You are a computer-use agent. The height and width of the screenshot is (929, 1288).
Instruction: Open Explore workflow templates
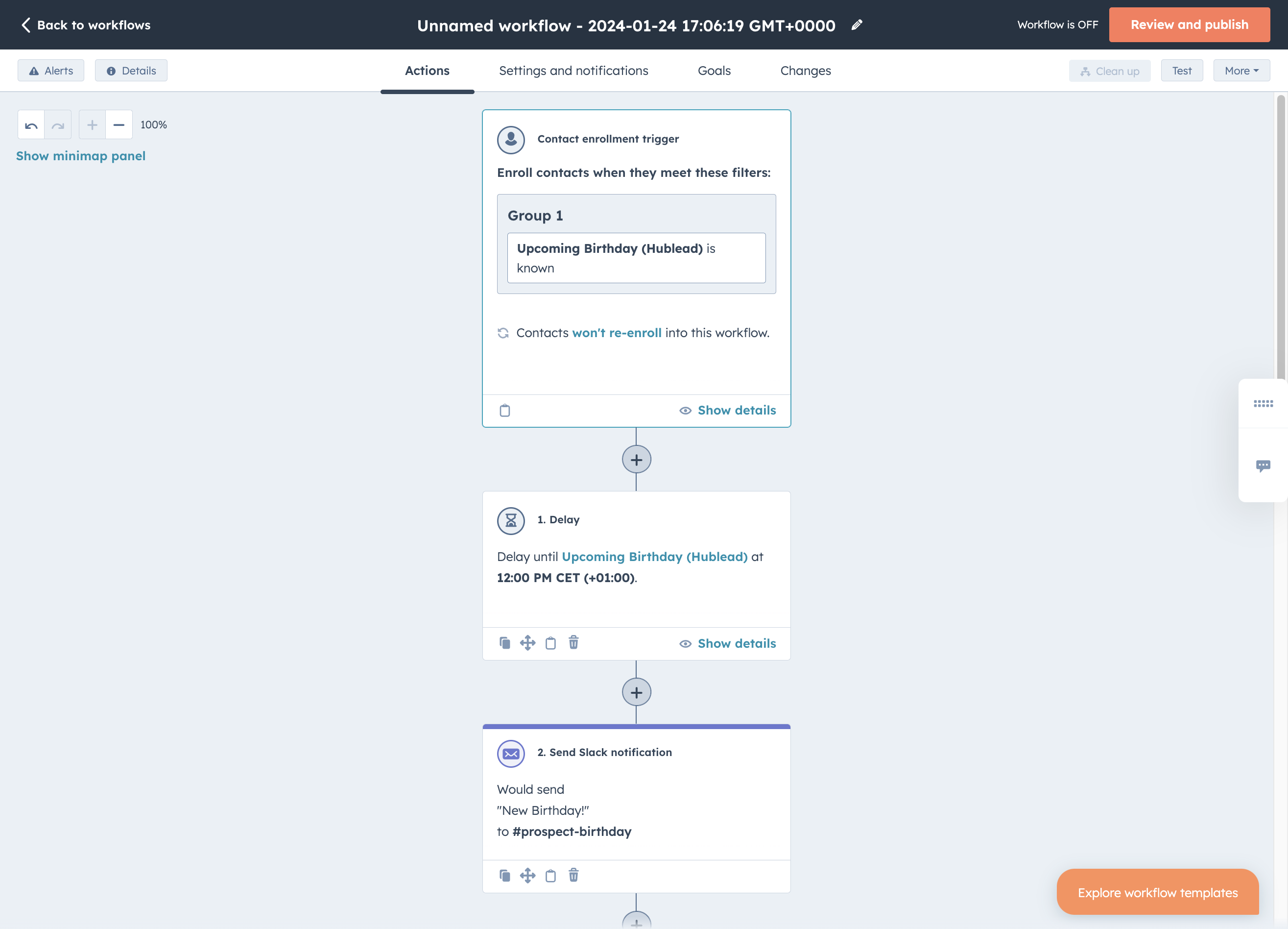click(x=1157, y=893)
